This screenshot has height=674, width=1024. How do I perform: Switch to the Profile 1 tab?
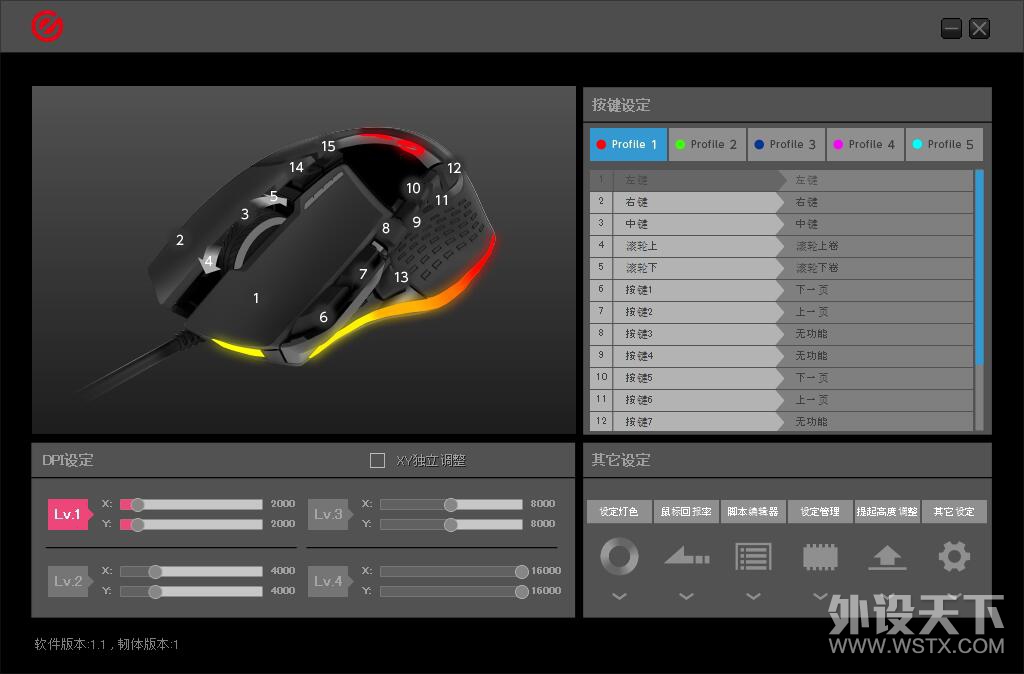[628, 144]
